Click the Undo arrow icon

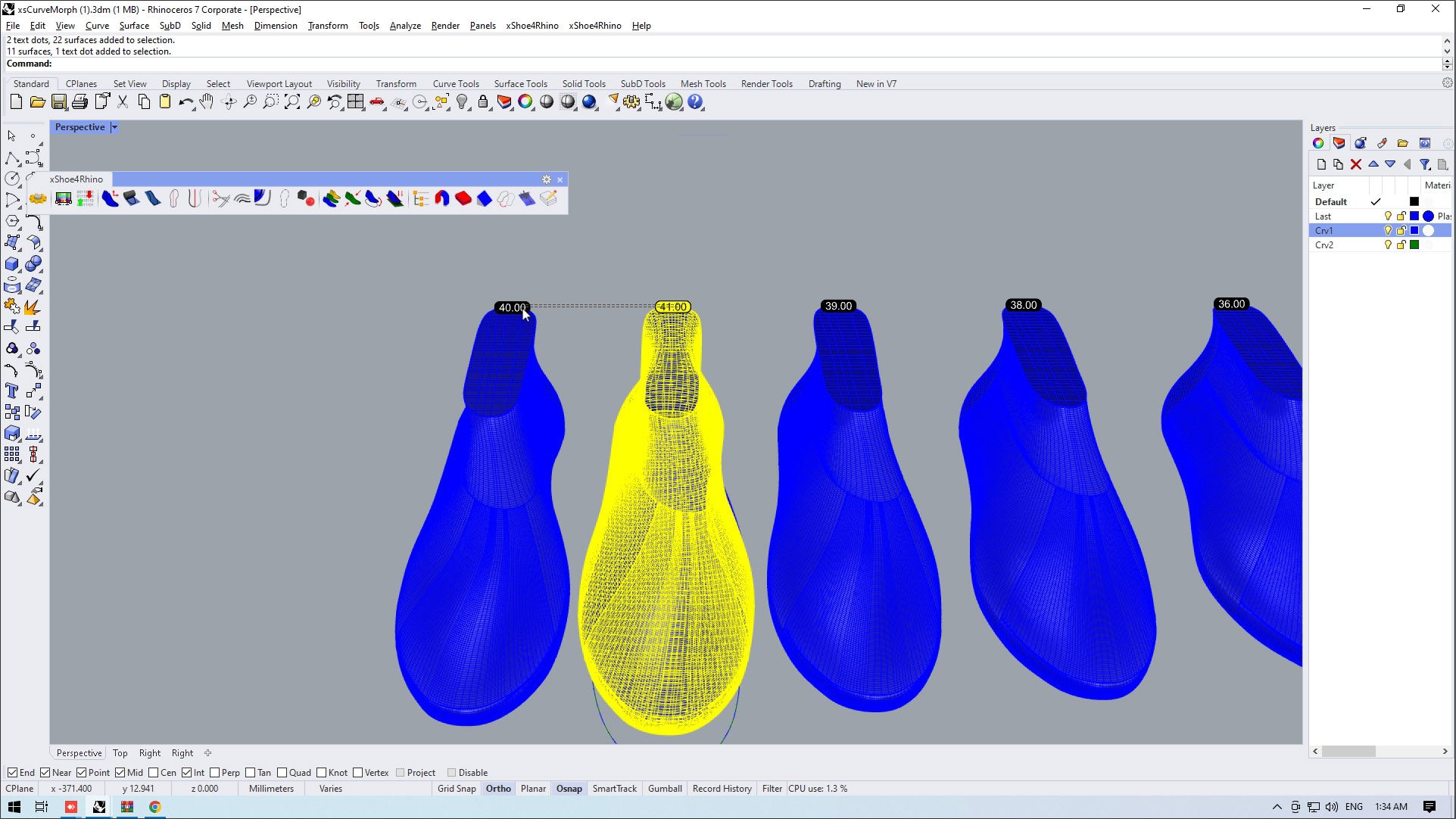coord(186,102)
